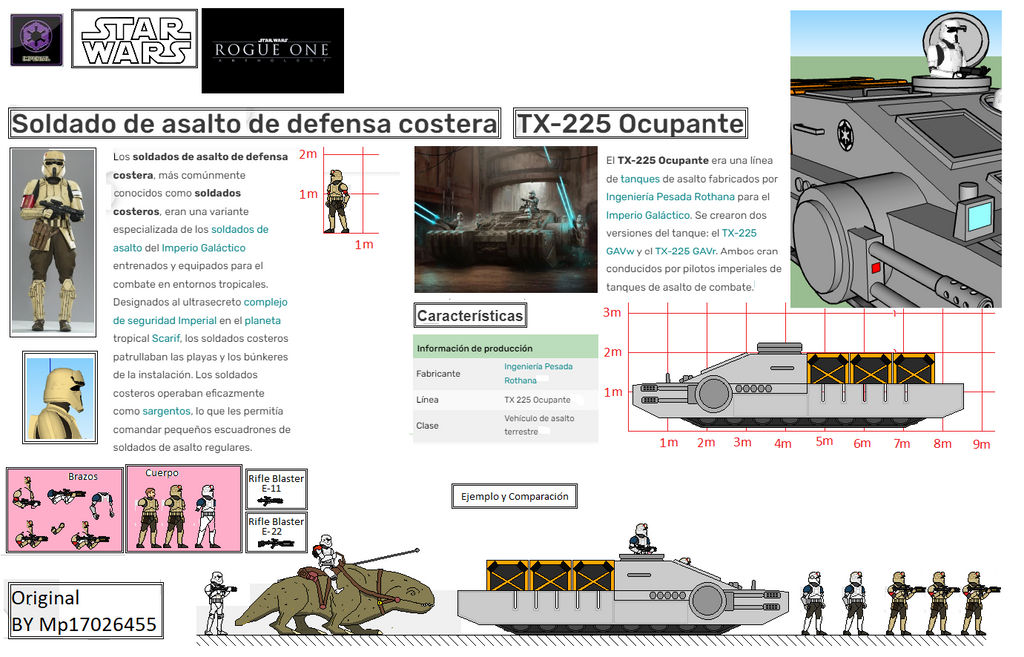Click the 'Original BY Mp17026455' credit box
This screenshot has height=657, width=1024.
coord(85,611)
